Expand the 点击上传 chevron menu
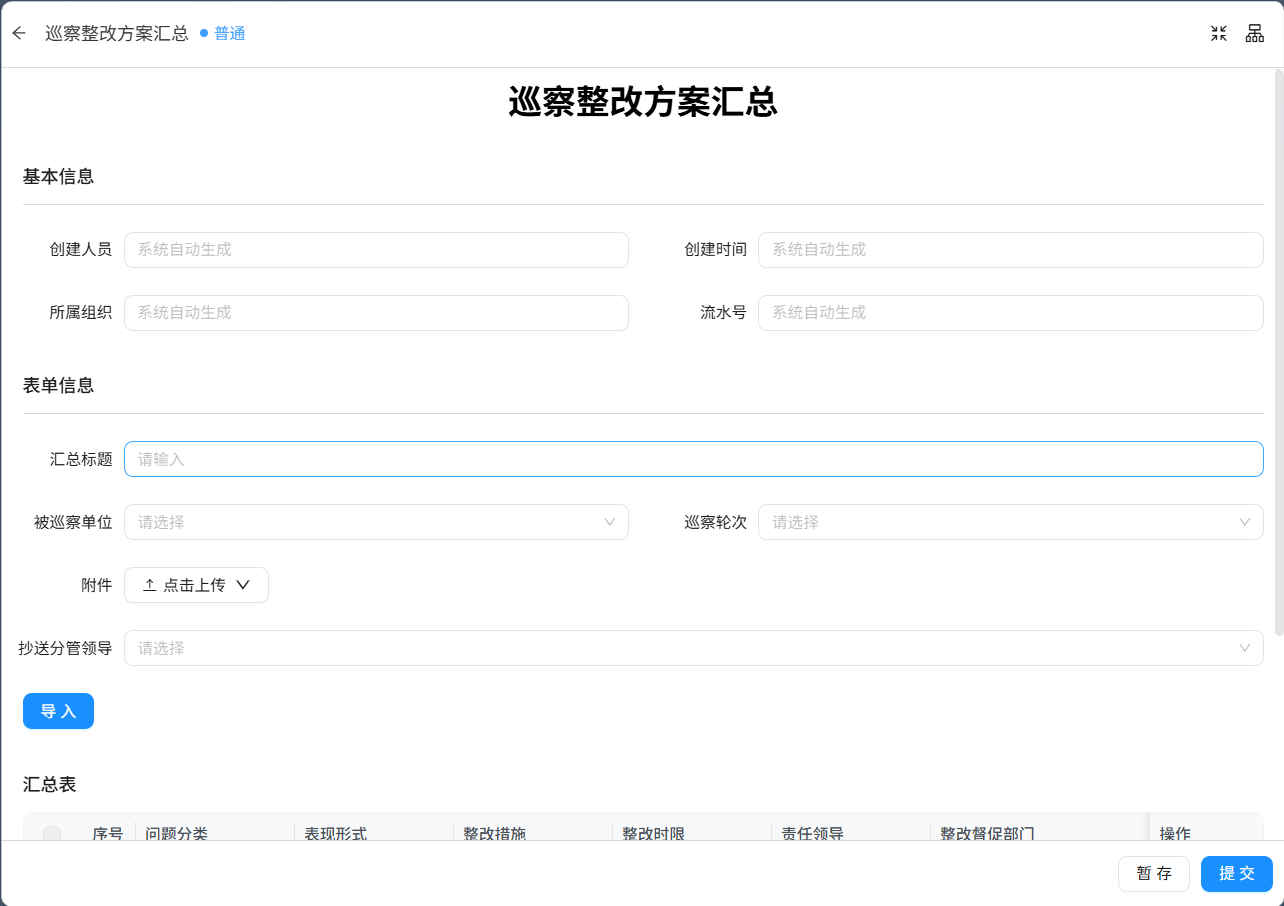 coord(242,586)
